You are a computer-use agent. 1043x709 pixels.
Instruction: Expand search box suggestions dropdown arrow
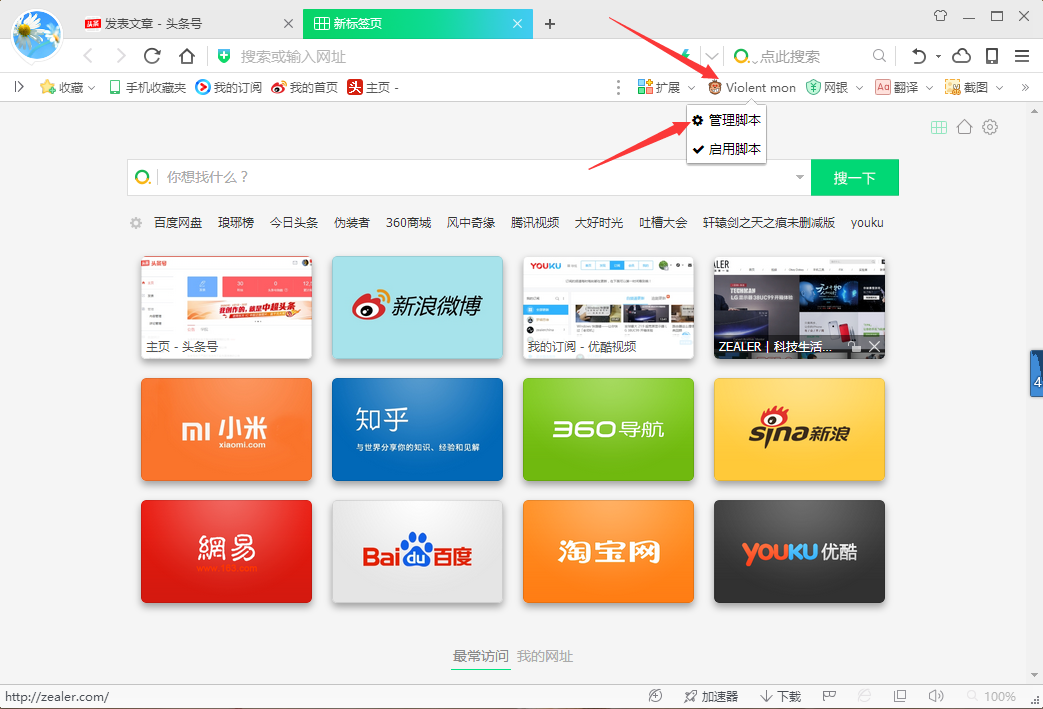pos(800,177)
